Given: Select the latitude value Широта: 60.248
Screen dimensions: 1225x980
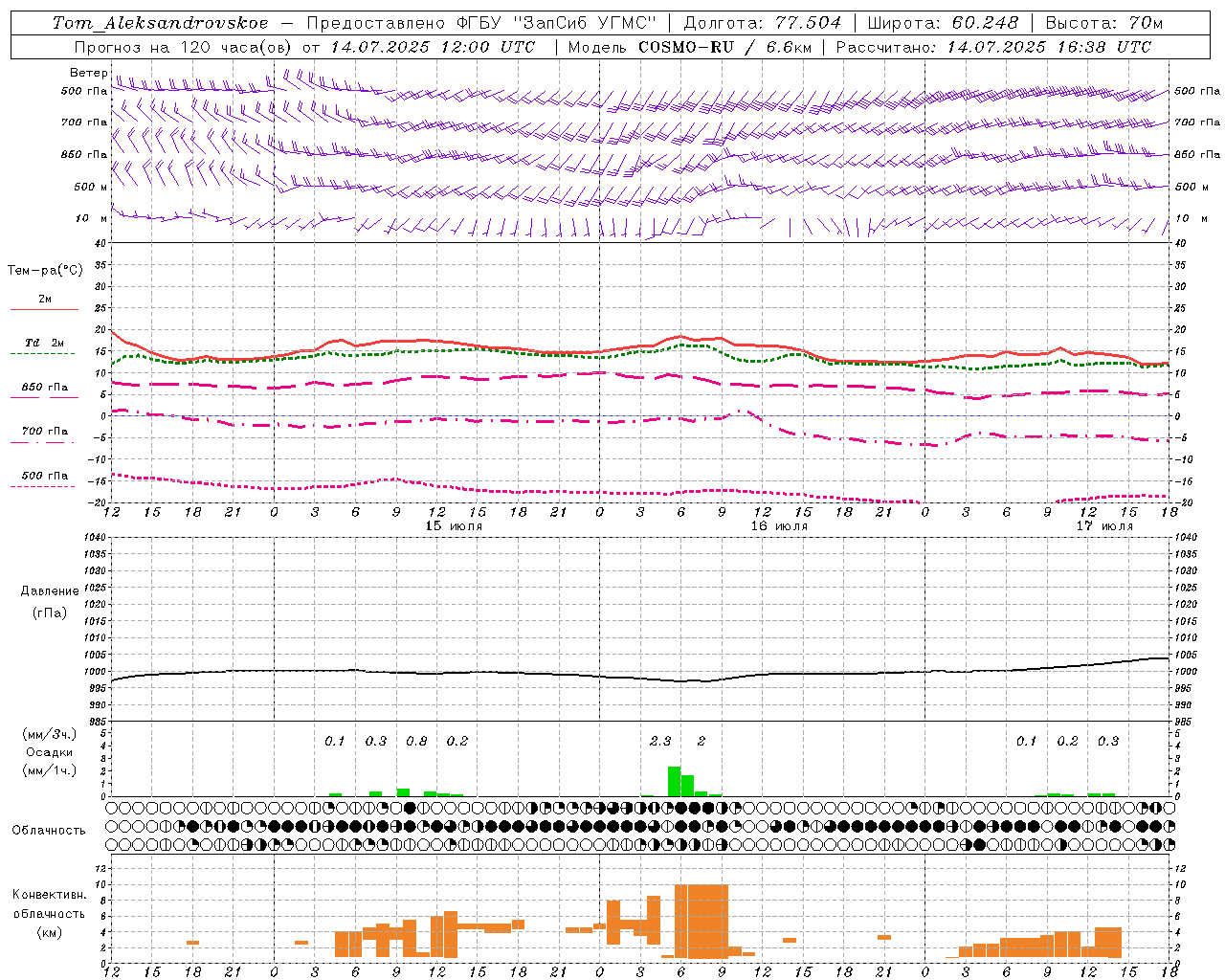Looking at the screenshot, I should point(944,23).
